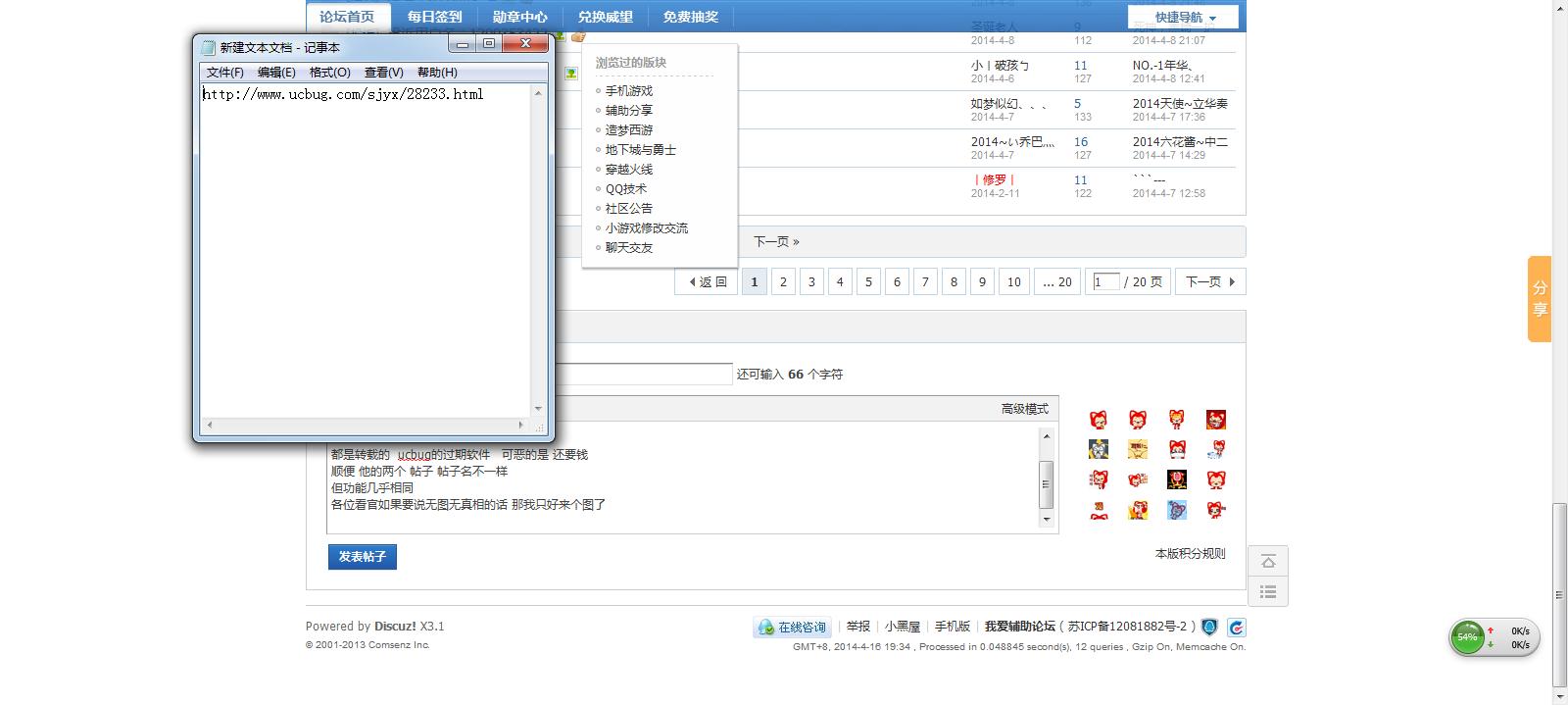Click the reply textarea scrollbar up arrow
1568x705 pixels.
pyautogui.click(x=1047, y=436)
